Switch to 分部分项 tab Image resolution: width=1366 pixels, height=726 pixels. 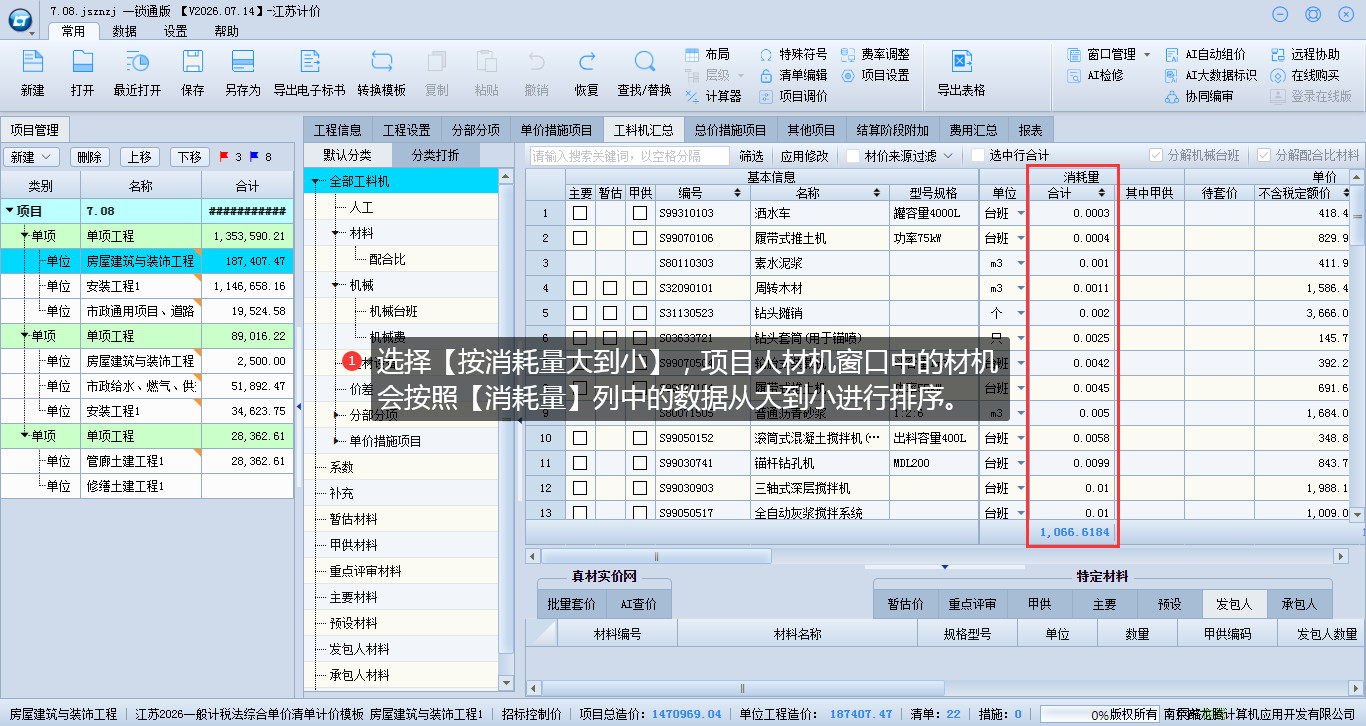tap(475, 130)
